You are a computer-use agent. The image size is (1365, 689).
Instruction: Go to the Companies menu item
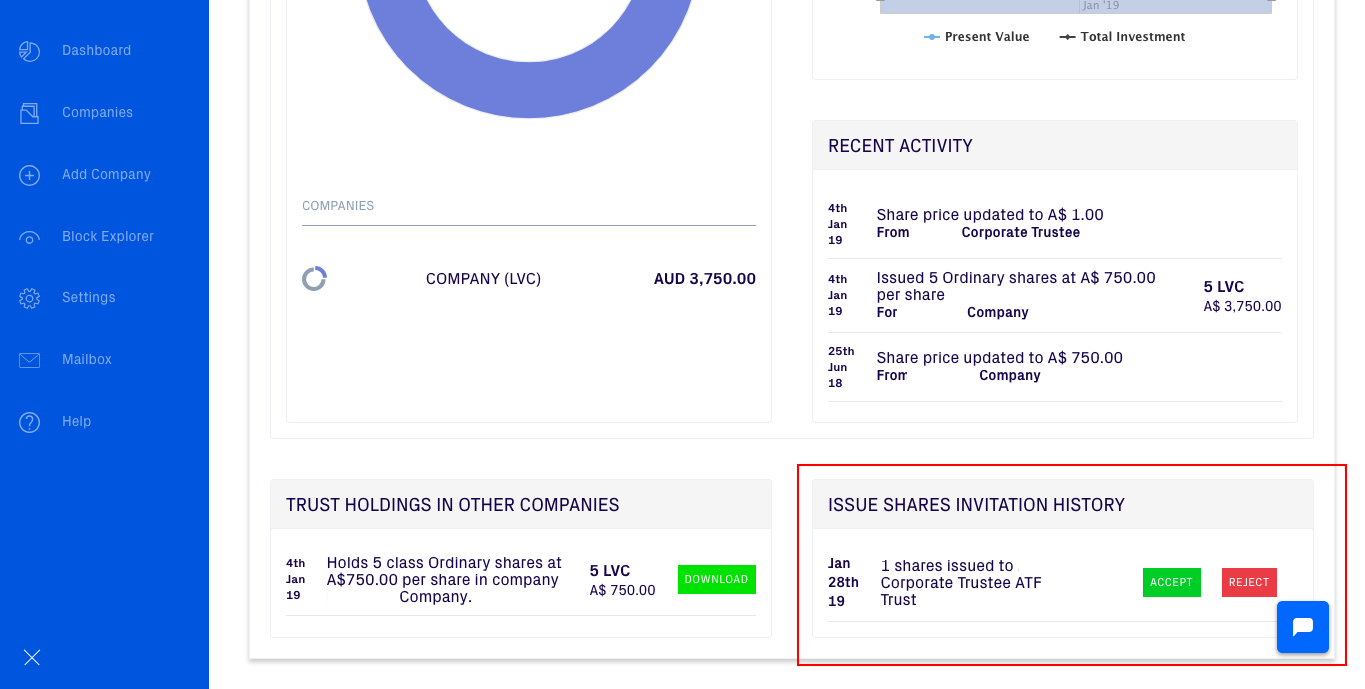click(97, 113)
